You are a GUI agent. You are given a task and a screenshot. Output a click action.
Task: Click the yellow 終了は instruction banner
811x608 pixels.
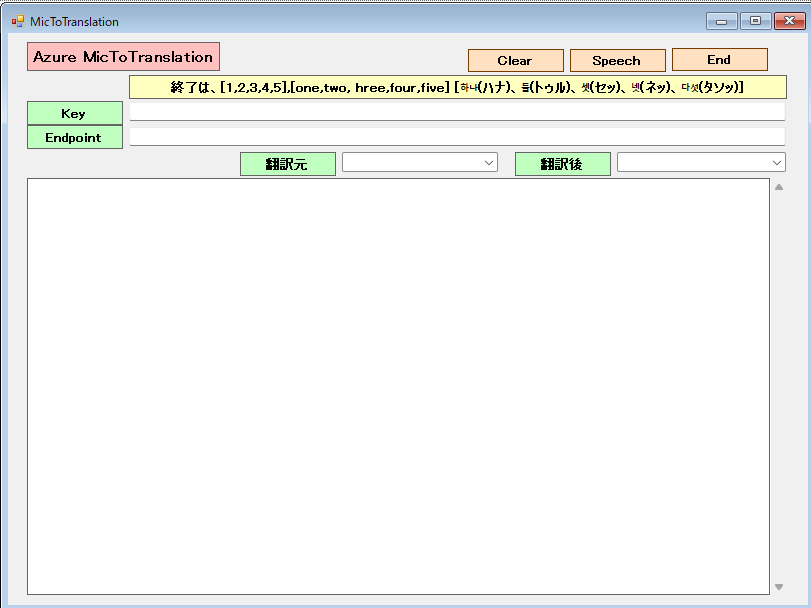457,88
